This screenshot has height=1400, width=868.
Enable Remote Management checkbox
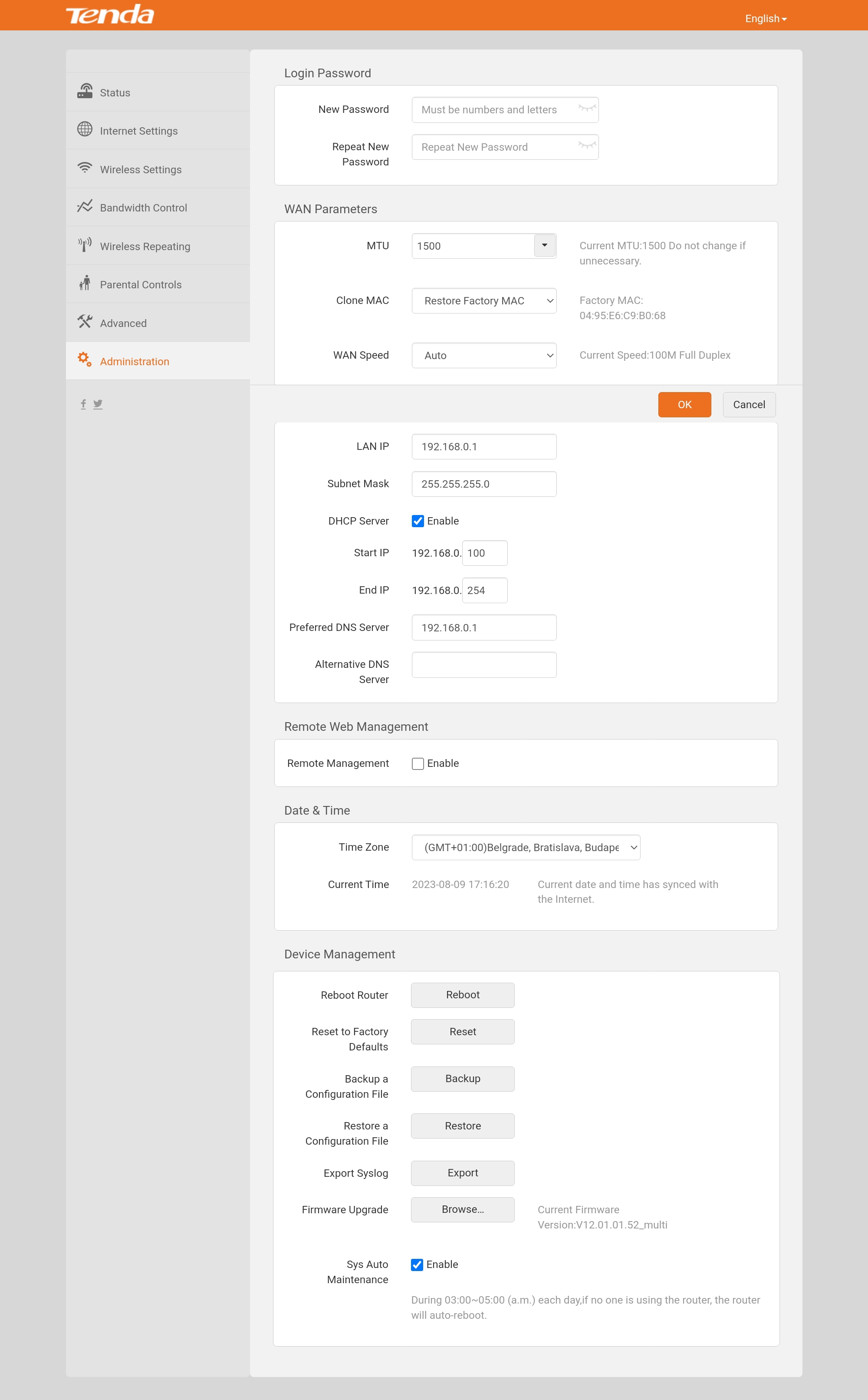(x=418, y=763)
